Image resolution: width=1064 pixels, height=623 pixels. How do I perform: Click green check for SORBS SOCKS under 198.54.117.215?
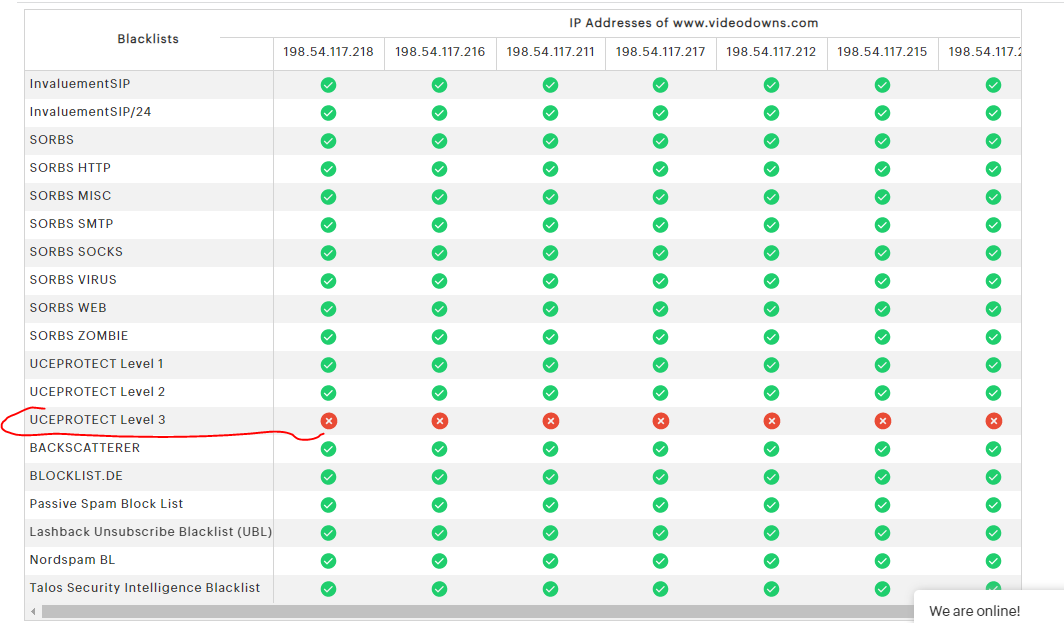click(882, 253)
